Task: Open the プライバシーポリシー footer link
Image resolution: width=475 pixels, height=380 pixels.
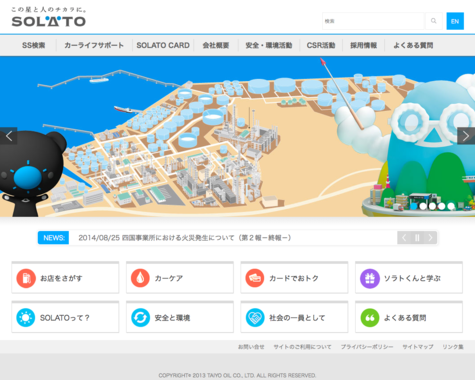Action: pyautogui.click(x=367, y=347)
